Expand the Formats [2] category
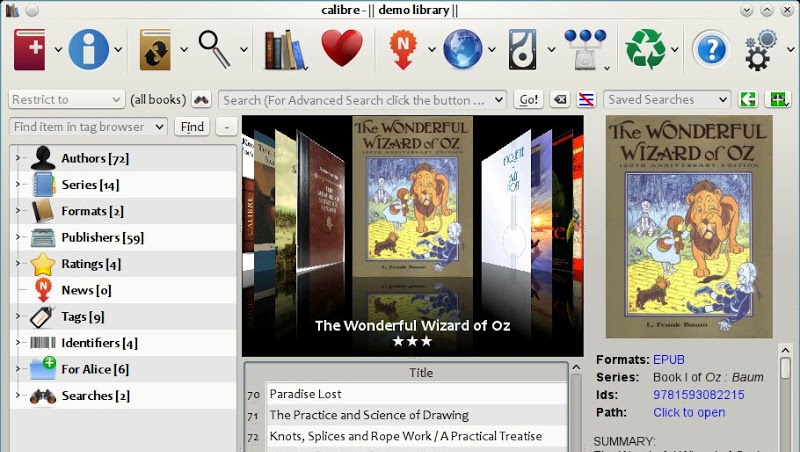 coord(17,211)
